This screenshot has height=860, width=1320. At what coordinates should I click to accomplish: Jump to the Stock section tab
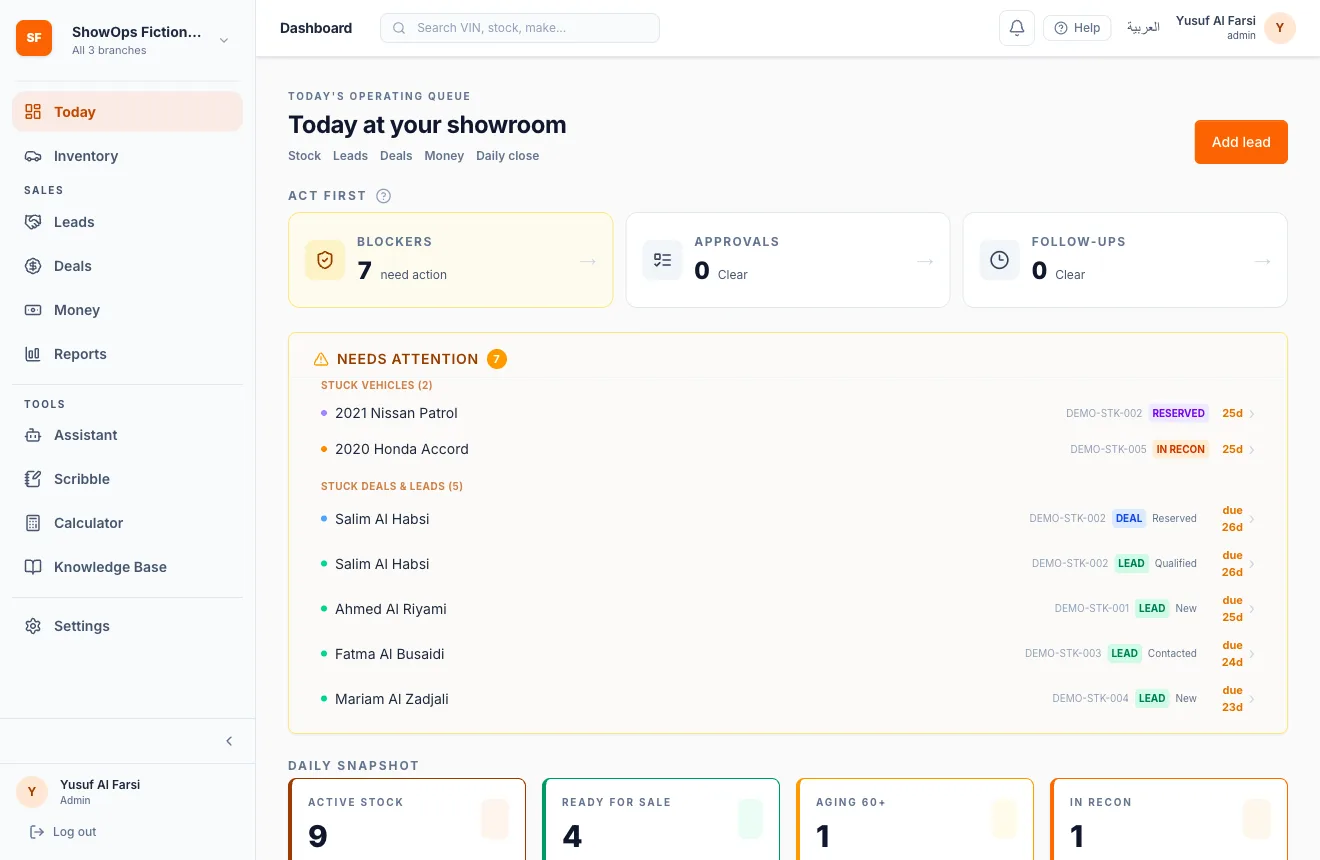coord(304,156)
